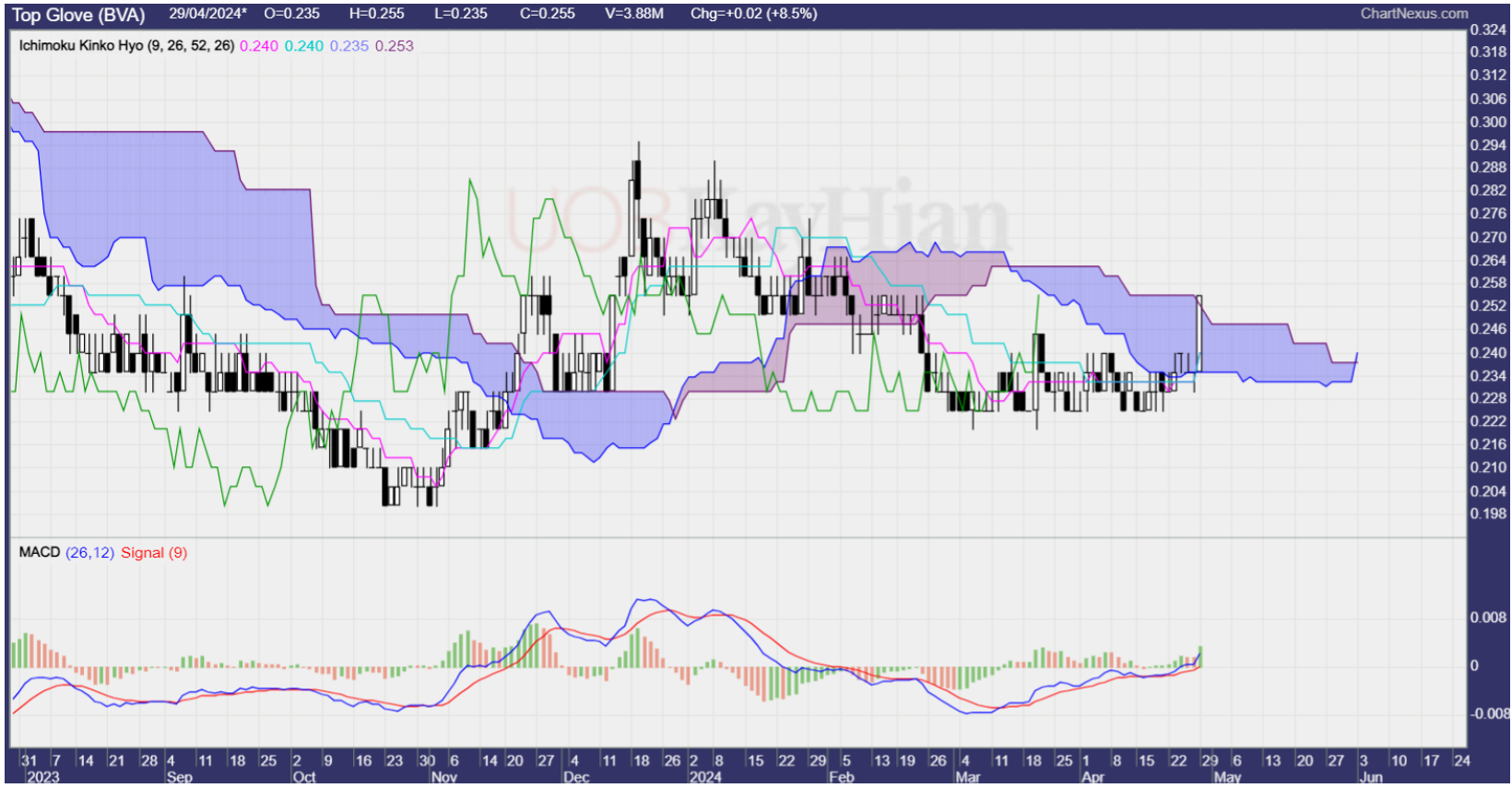Click the Sep month label
The image size is (1512, 788).
point(180,777)
